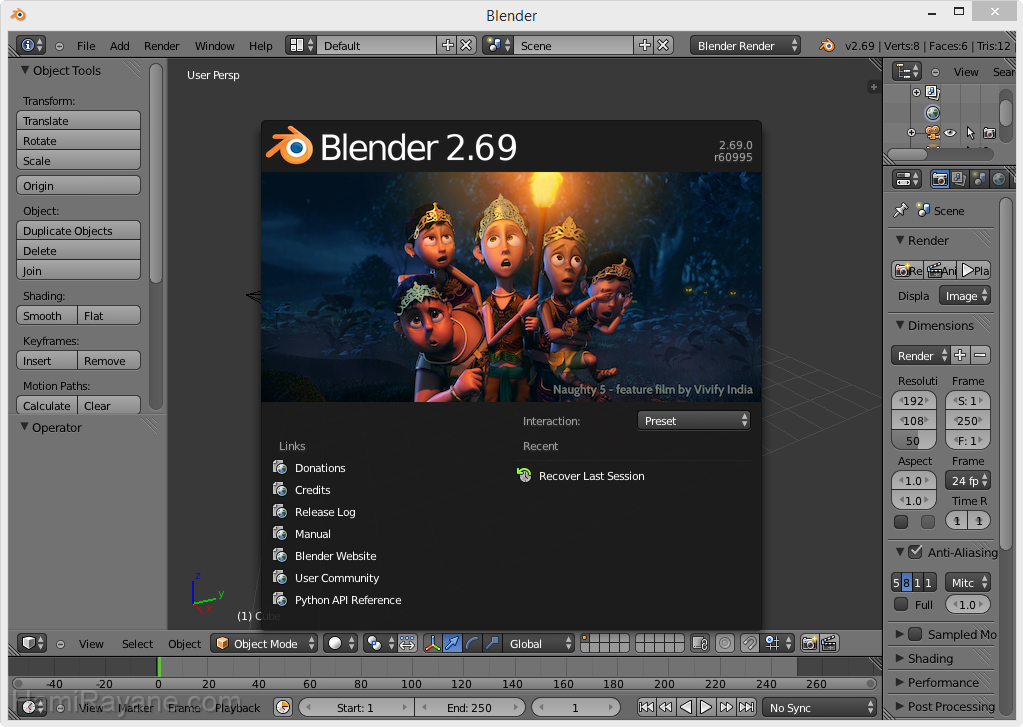Select the rotate manipulator arc
Image resolution: width=1023 pixels, height=727 pixels.
pyautogui.click(x=472, y=643)
